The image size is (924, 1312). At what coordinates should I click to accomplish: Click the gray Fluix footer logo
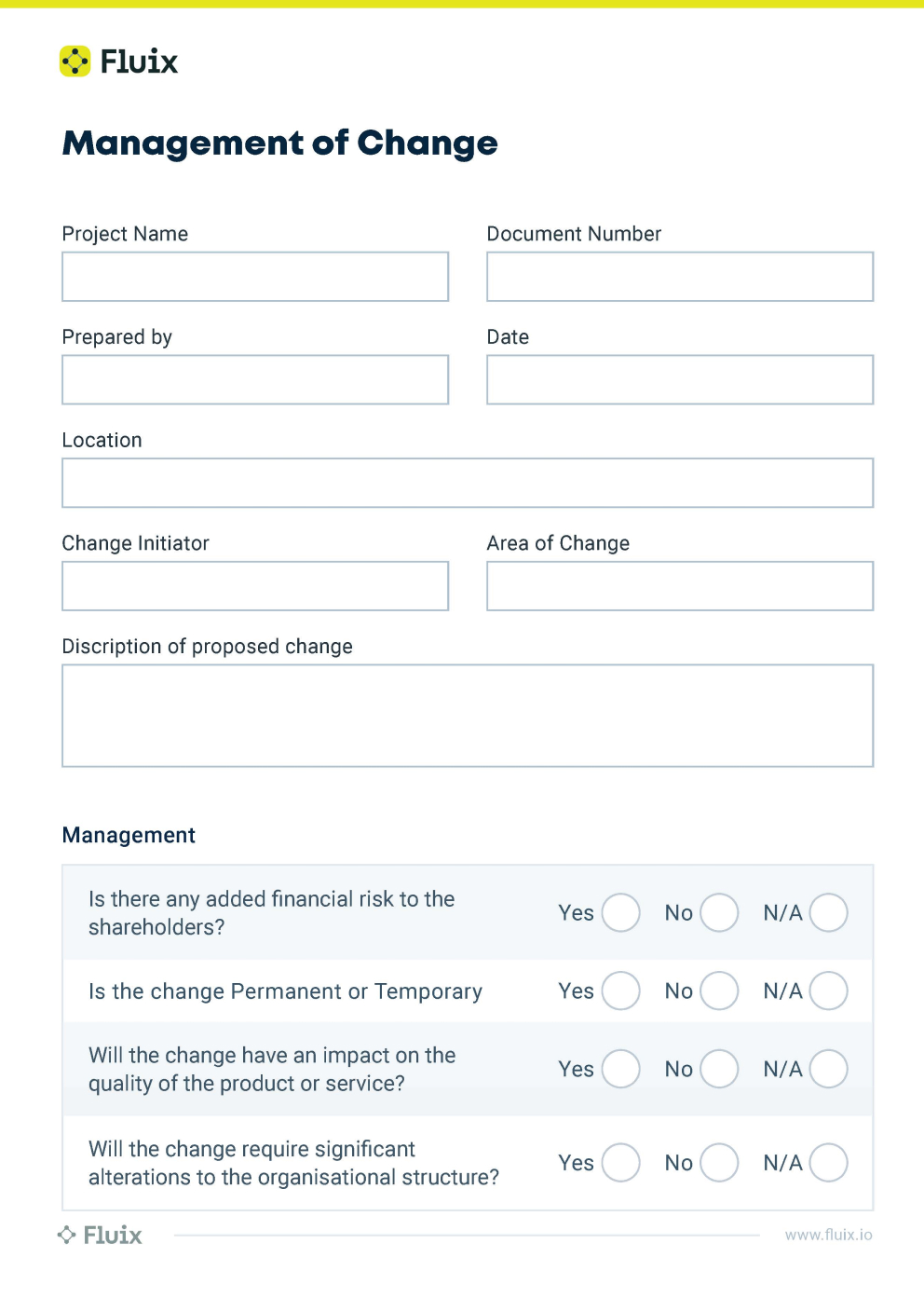tap(101, 1235)
